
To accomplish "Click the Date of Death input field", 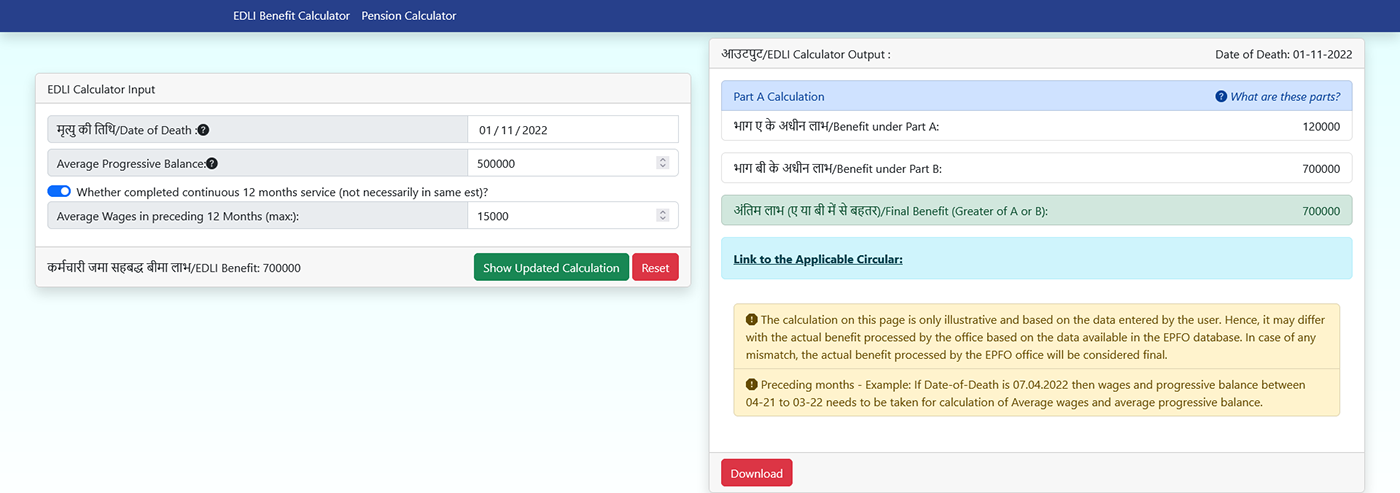I will [573, 130].
